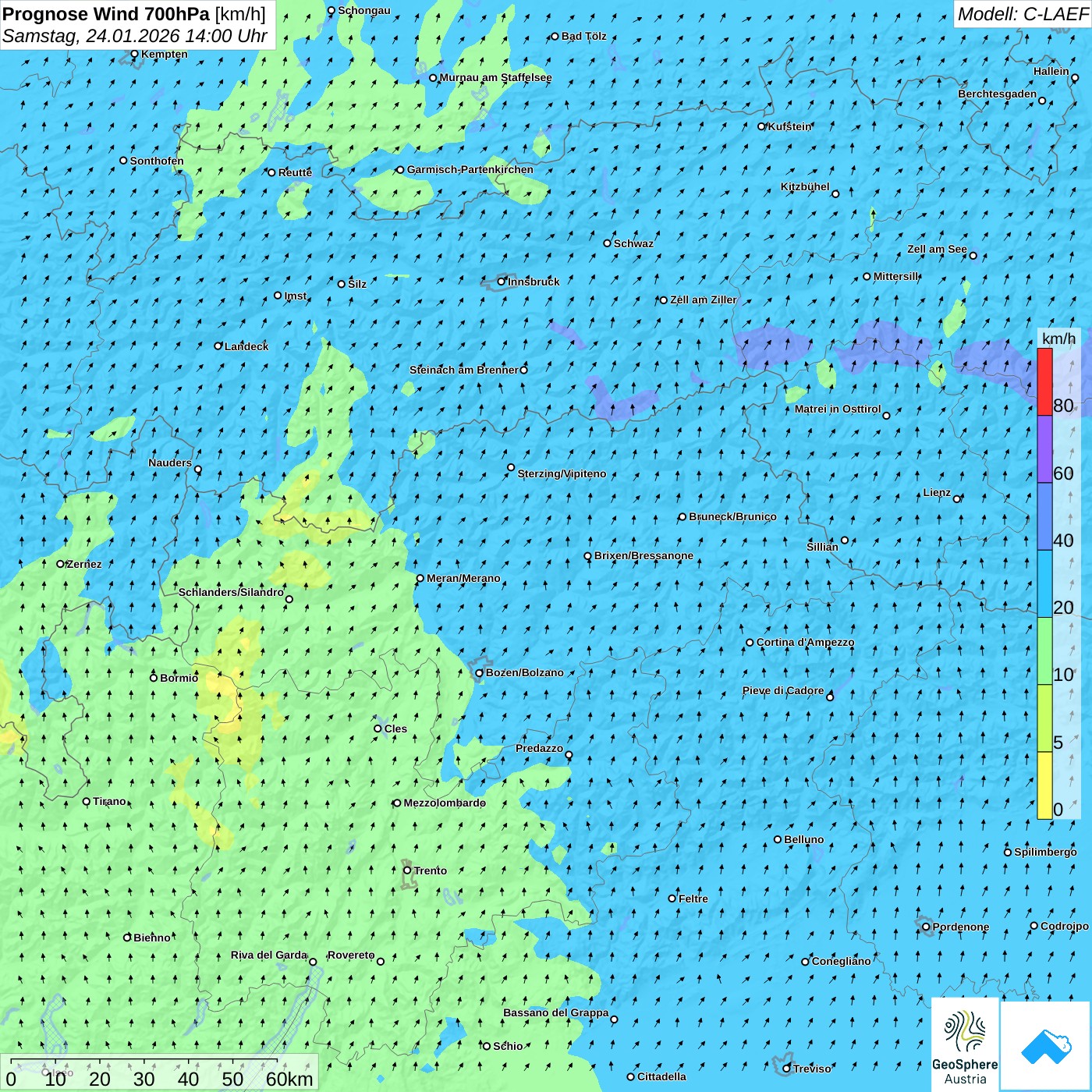The width and height of the screenshot is (1092, 1092).
Task: Click the 'Schio' label
Action: 508,1046
